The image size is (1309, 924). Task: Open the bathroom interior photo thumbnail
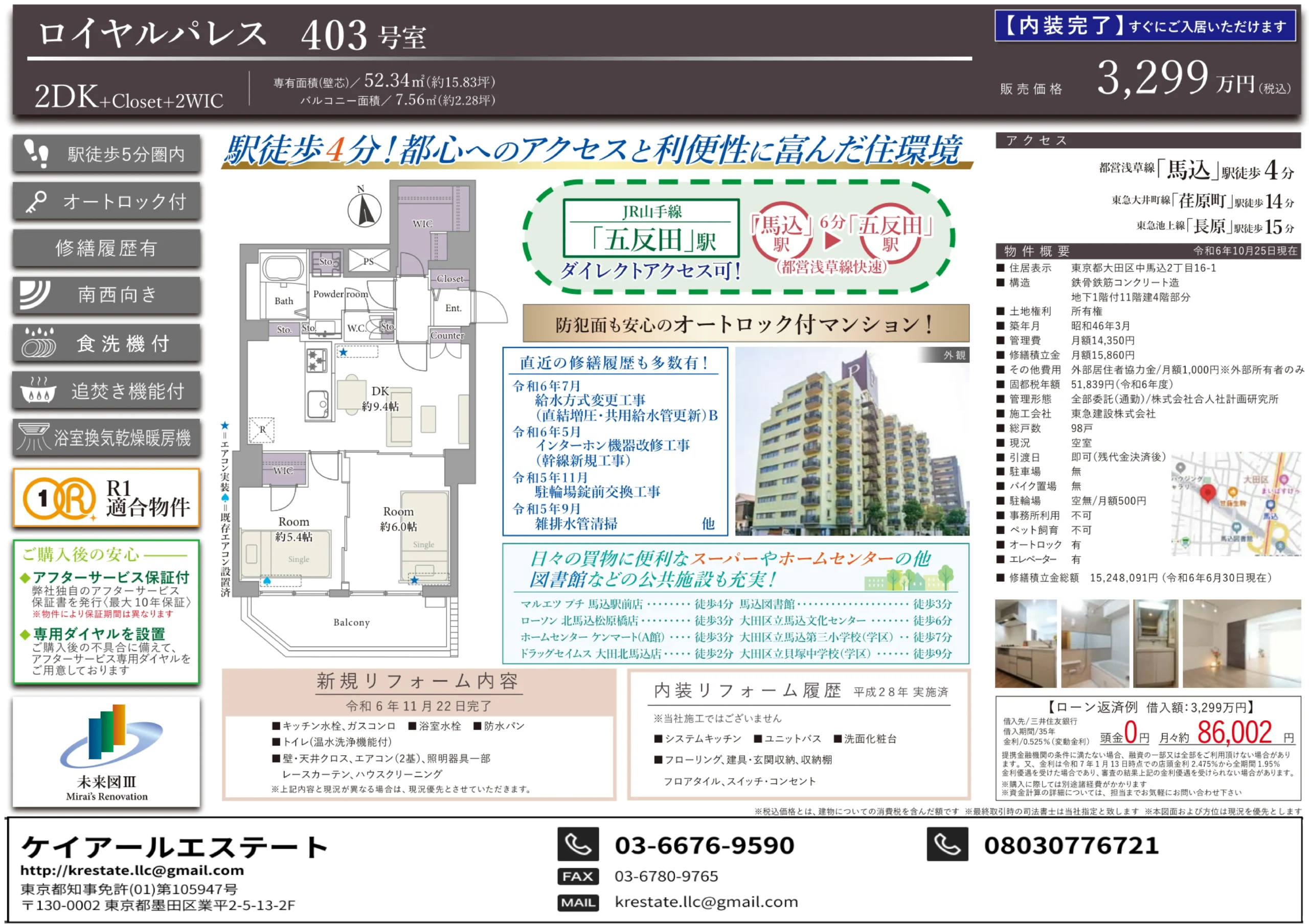[x=1095, y=643]
